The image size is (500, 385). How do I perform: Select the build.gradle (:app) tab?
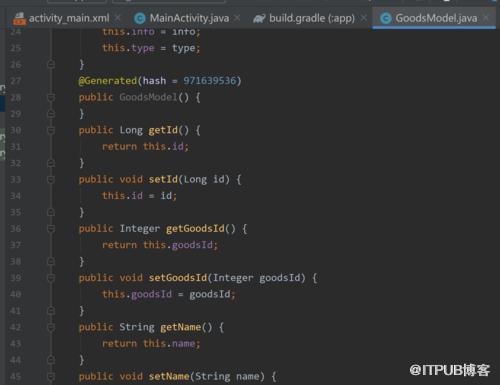coord(310,18)
